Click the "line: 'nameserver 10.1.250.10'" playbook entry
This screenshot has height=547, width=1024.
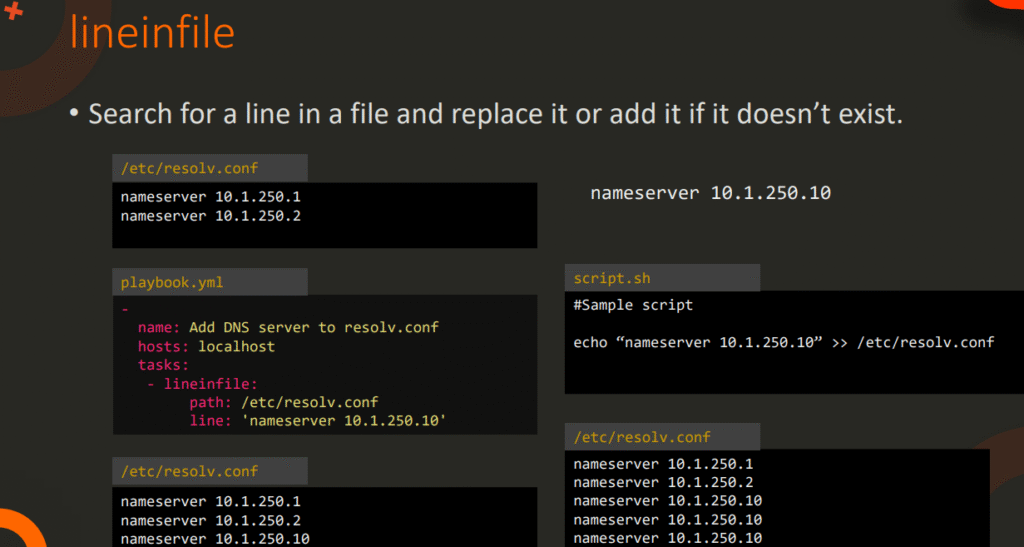pos(316,421)
